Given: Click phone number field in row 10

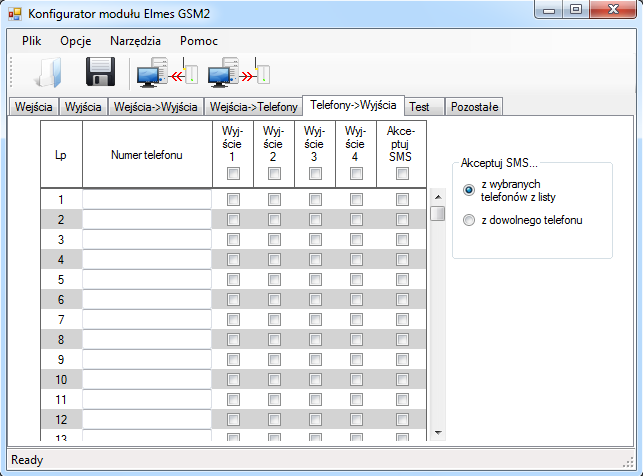Looking at the screenshot, I should [x=147, y=380].
